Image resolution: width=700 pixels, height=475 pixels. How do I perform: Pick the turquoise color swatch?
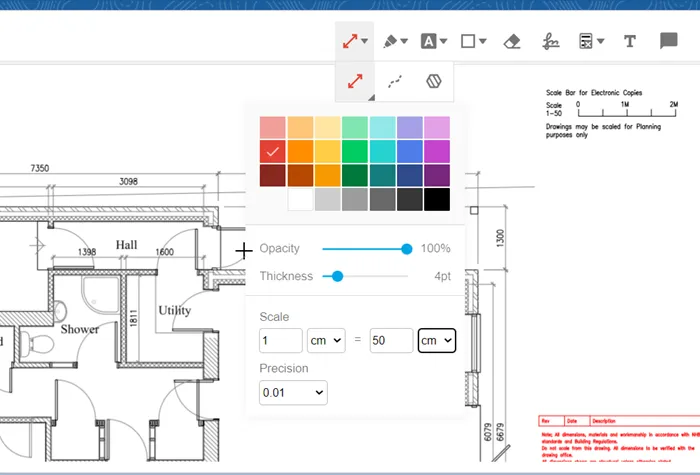(382, 151)
